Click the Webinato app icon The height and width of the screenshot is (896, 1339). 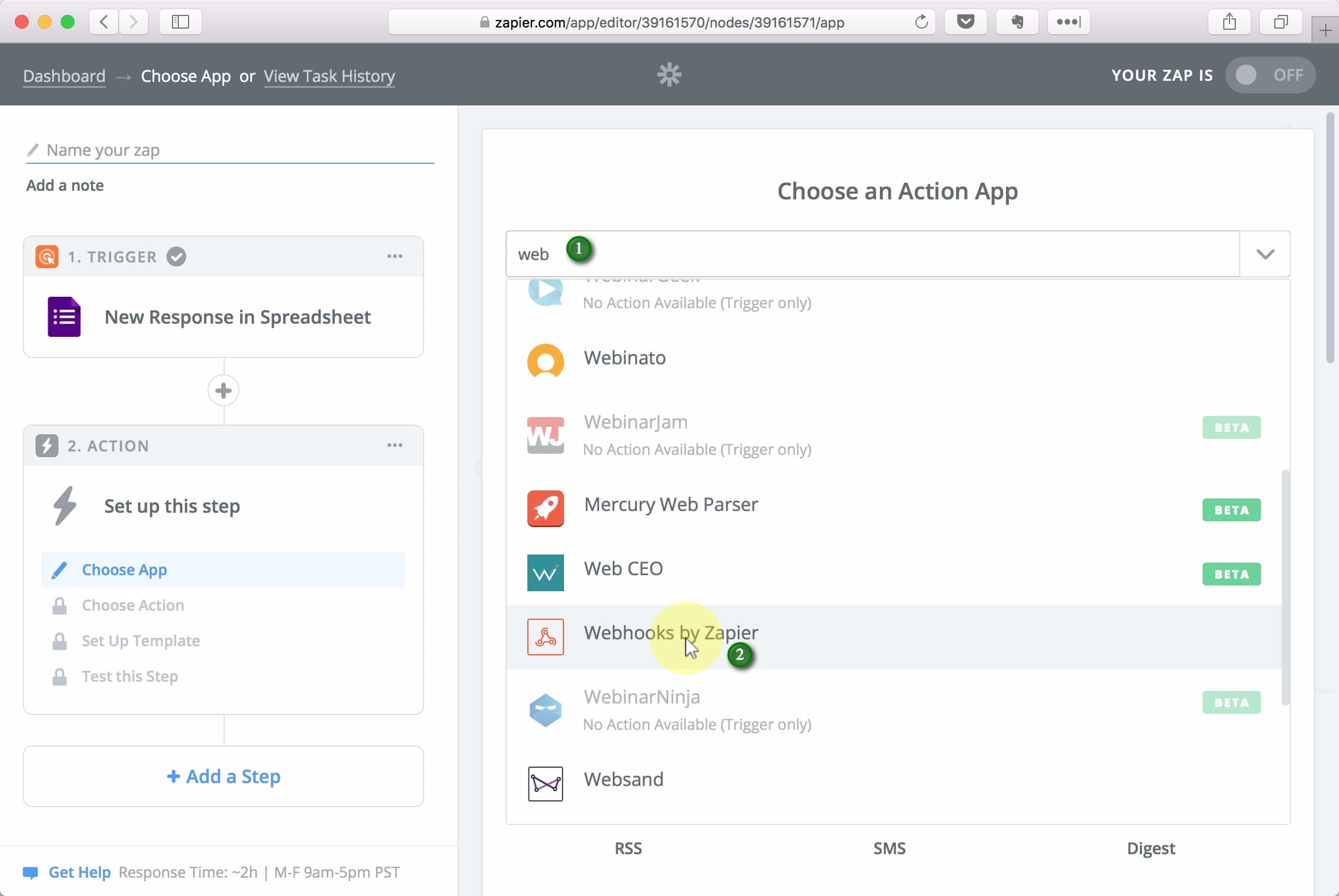point(545,361)
